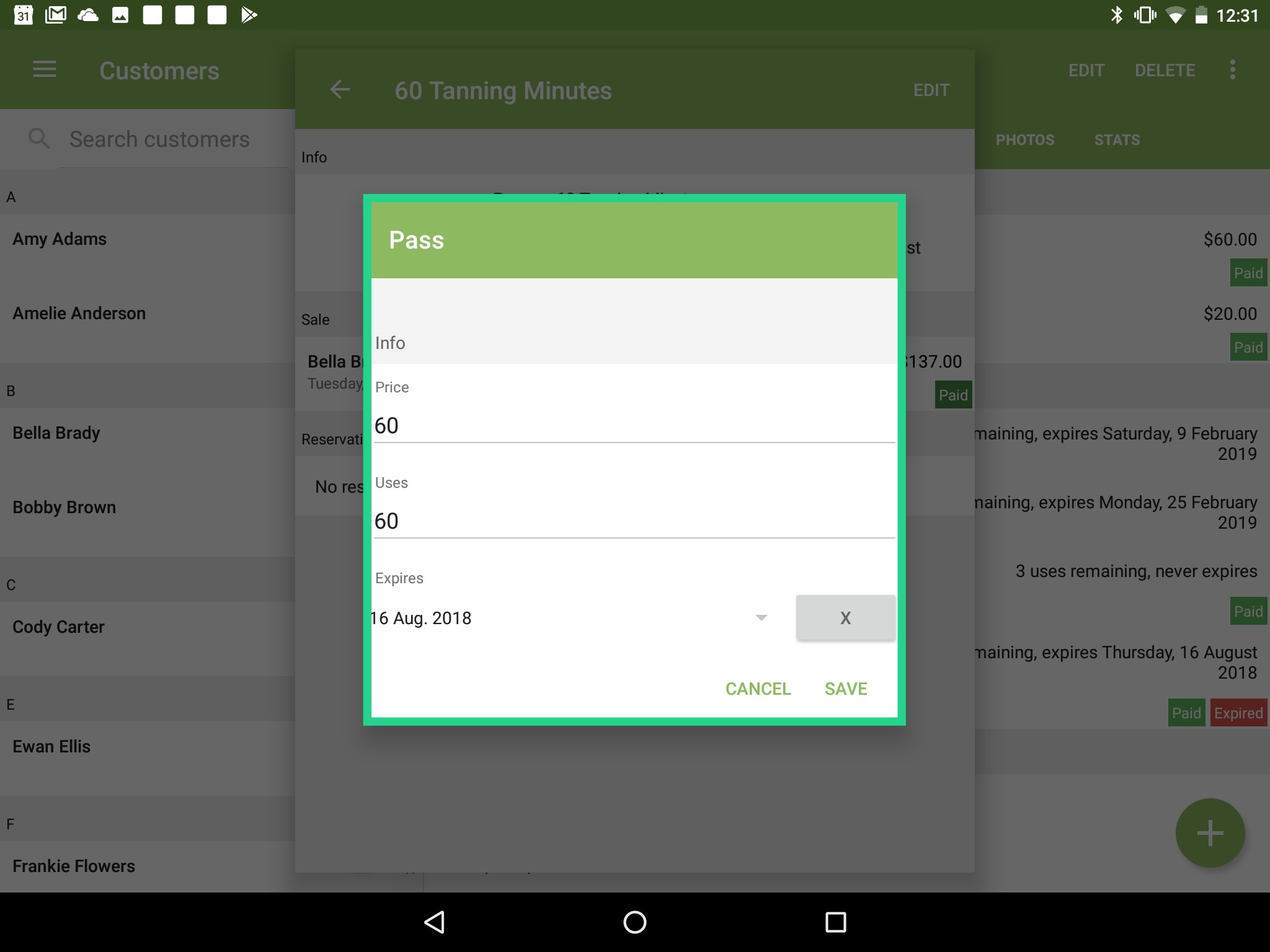Tap the red Expired badge

pos(1238,713)
